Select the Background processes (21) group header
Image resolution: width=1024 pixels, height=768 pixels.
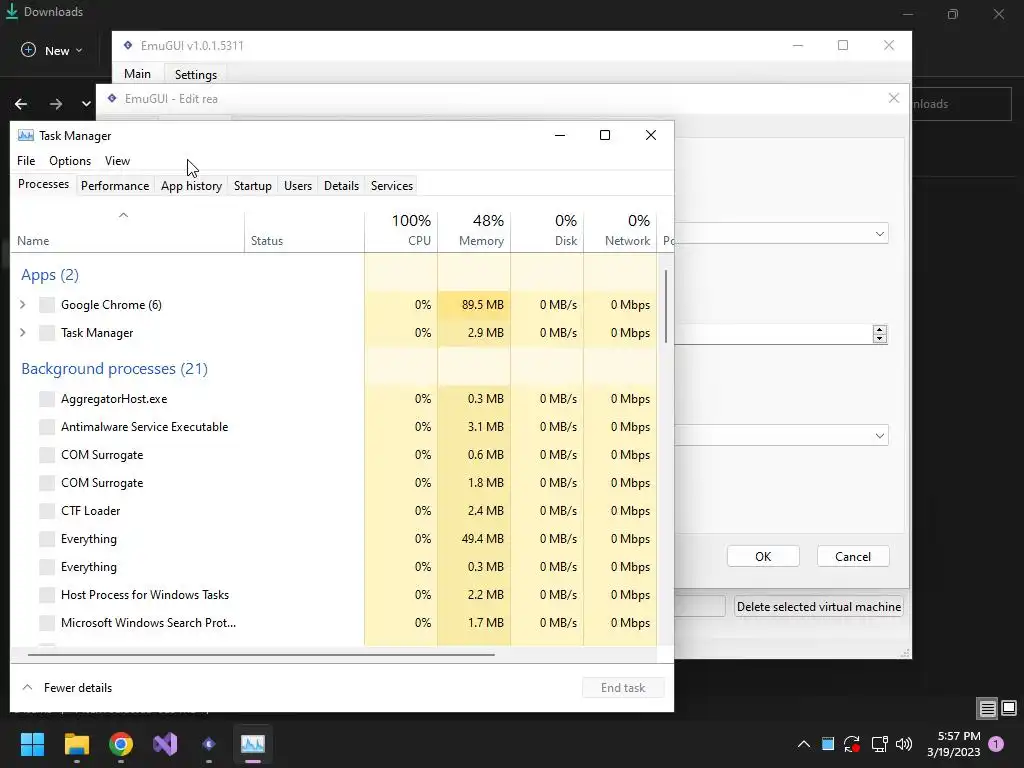click(x=114, y=369)
